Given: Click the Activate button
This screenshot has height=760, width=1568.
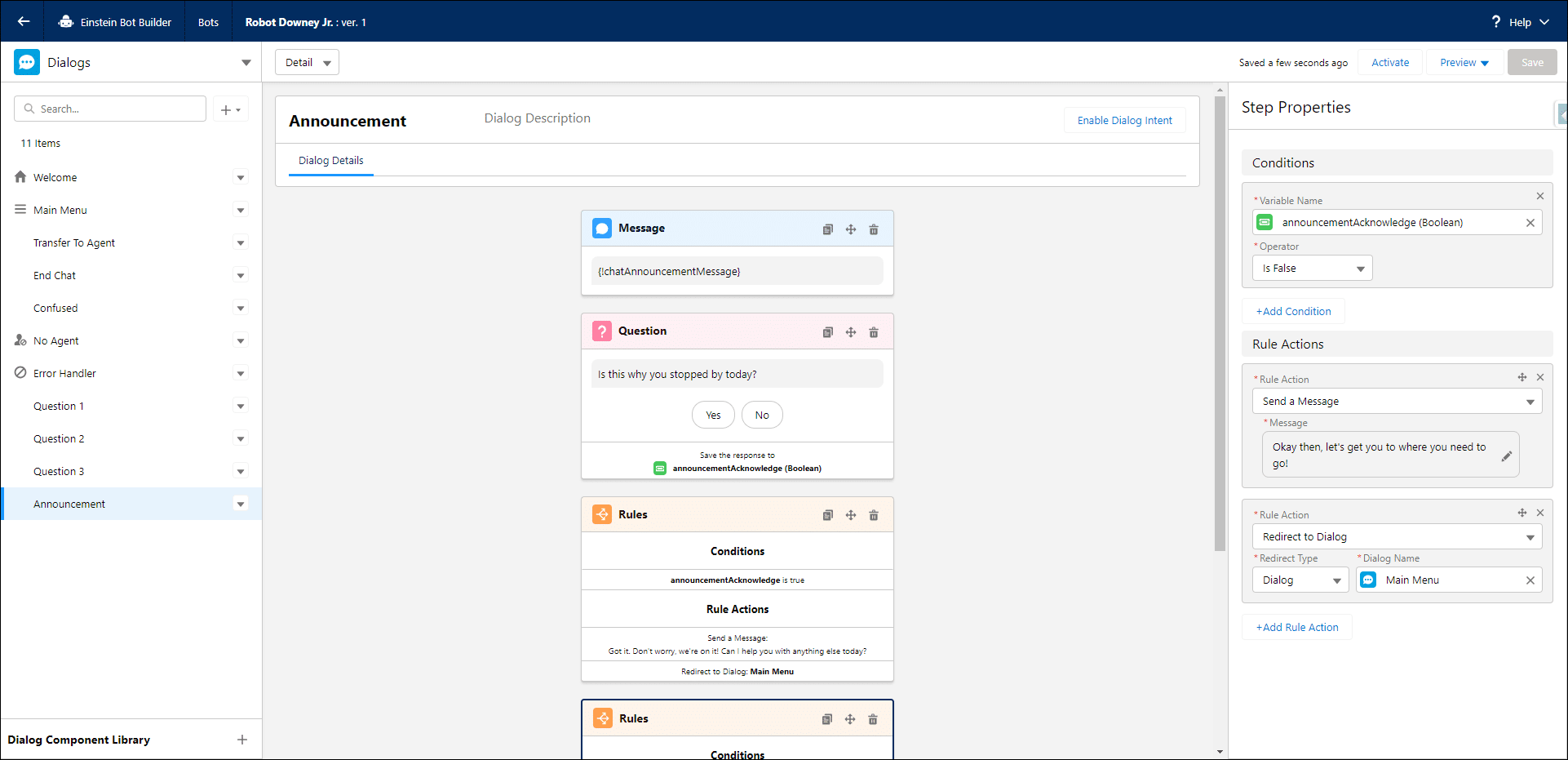Looking at the screenshot, I should tap(1390, 62).
